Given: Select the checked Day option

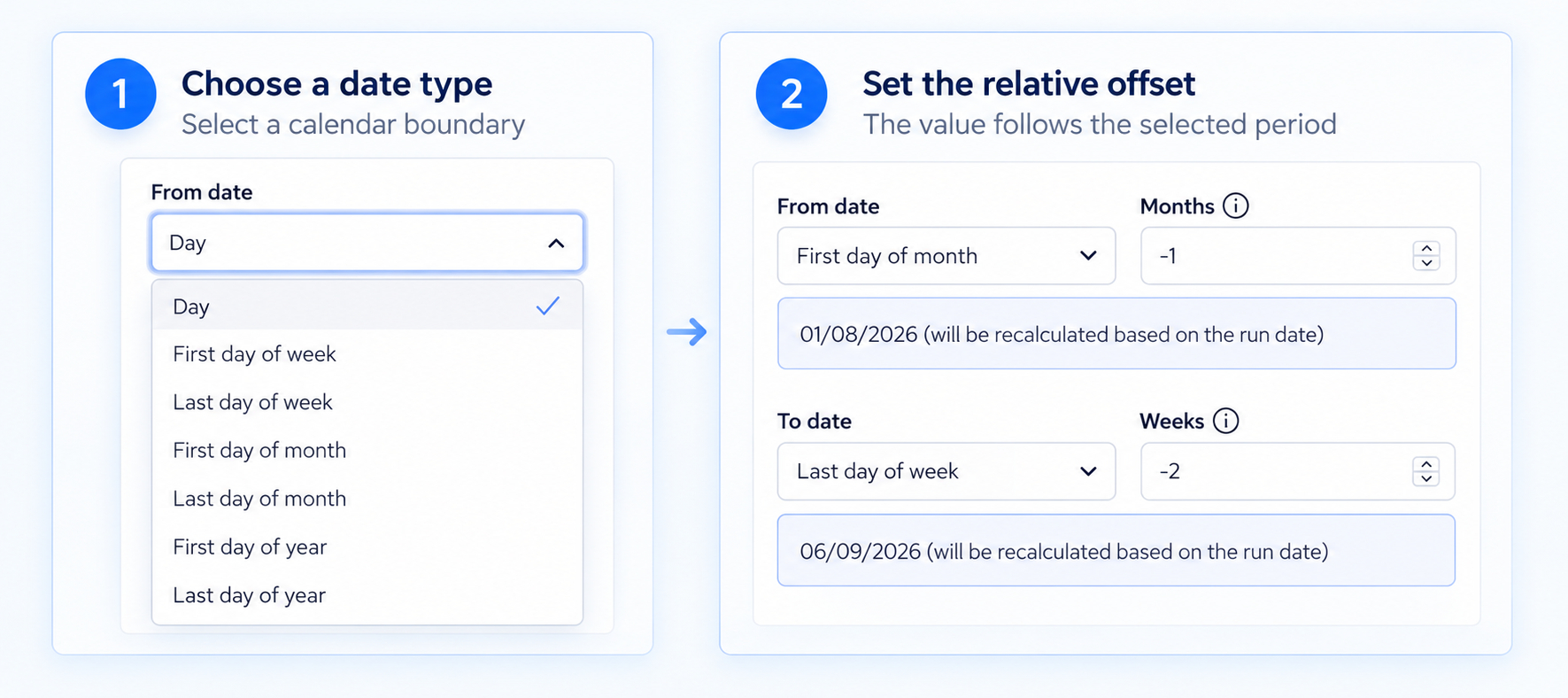Looking at the screenshot, I should click(367, 306).
